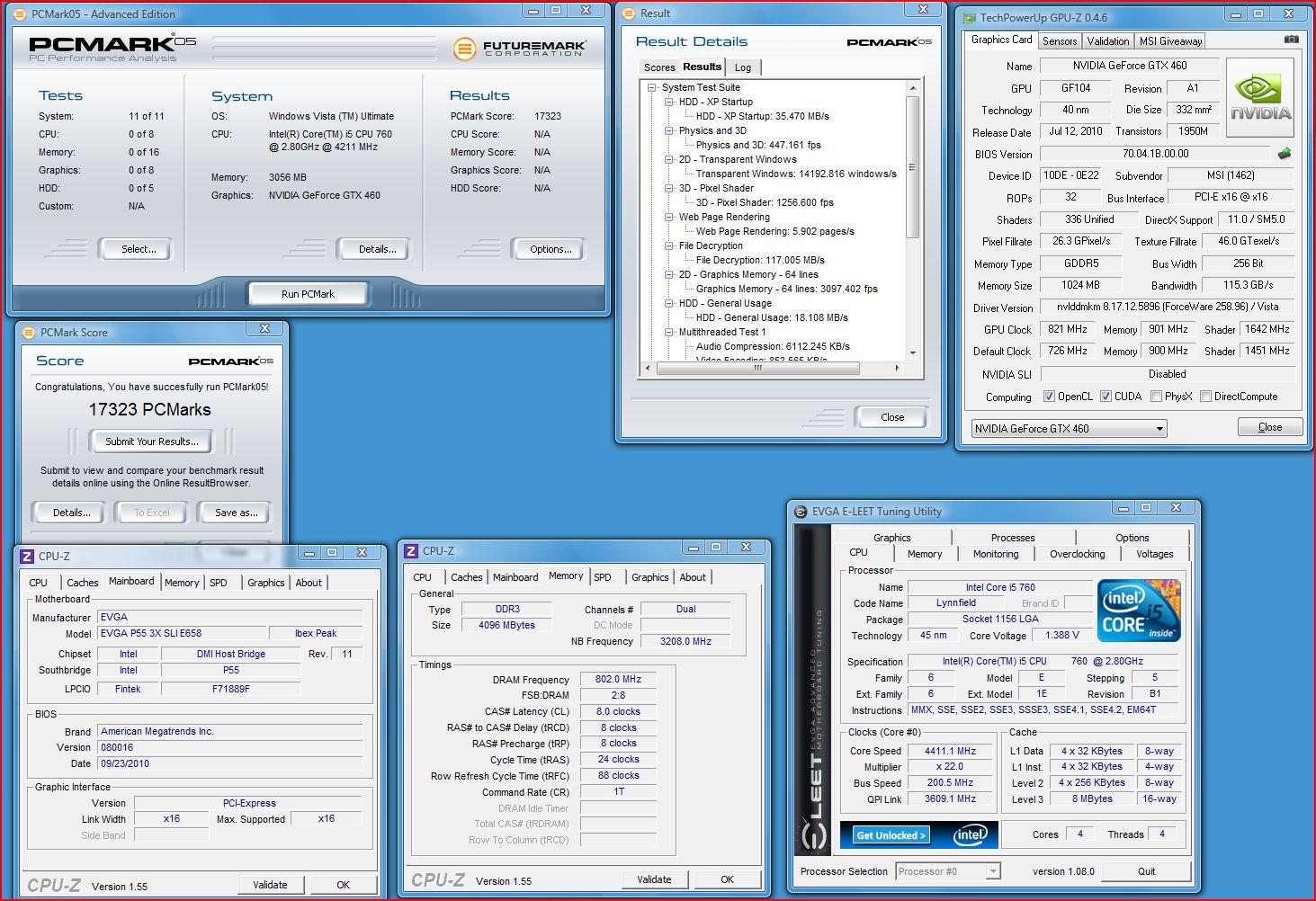Collapse the Physics and 3D node
The image size is (1316, 901).
pos(669,130)
